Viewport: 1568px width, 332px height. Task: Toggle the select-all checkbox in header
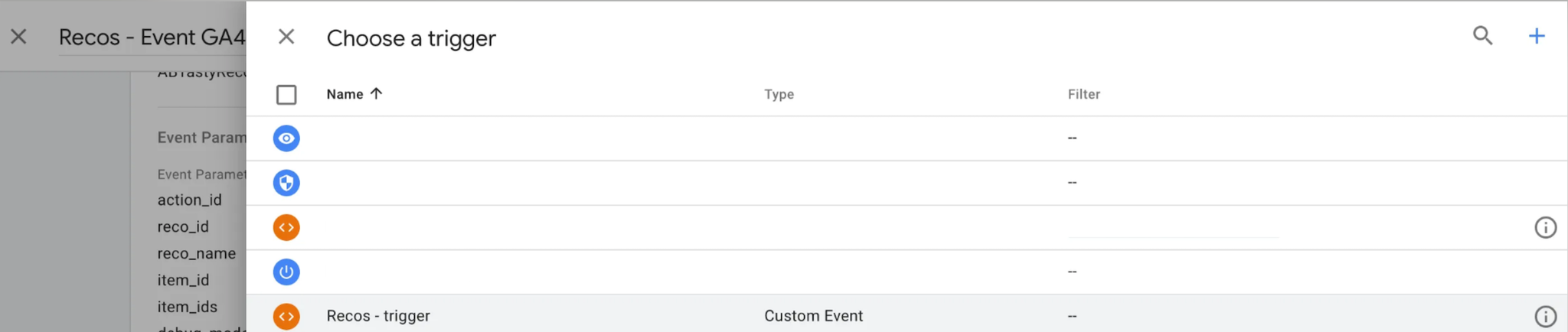click(286, 95)
